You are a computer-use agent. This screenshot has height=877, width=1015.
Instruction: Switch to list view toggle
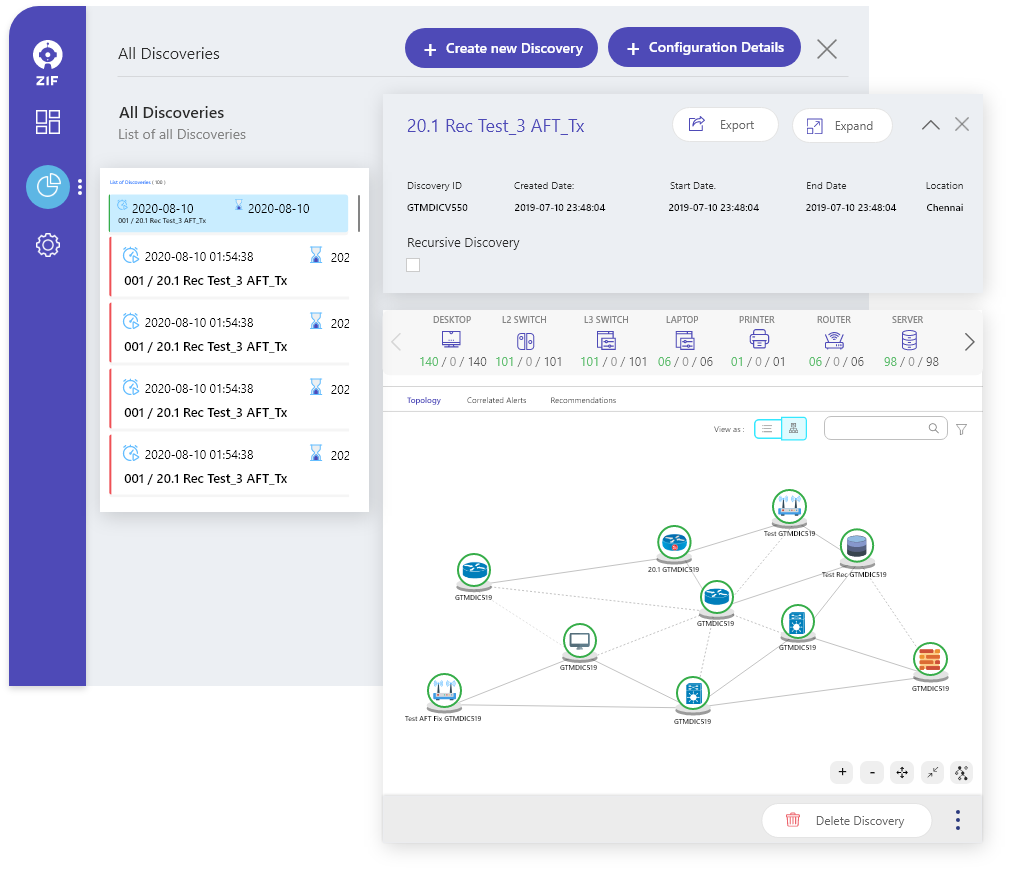767,428
